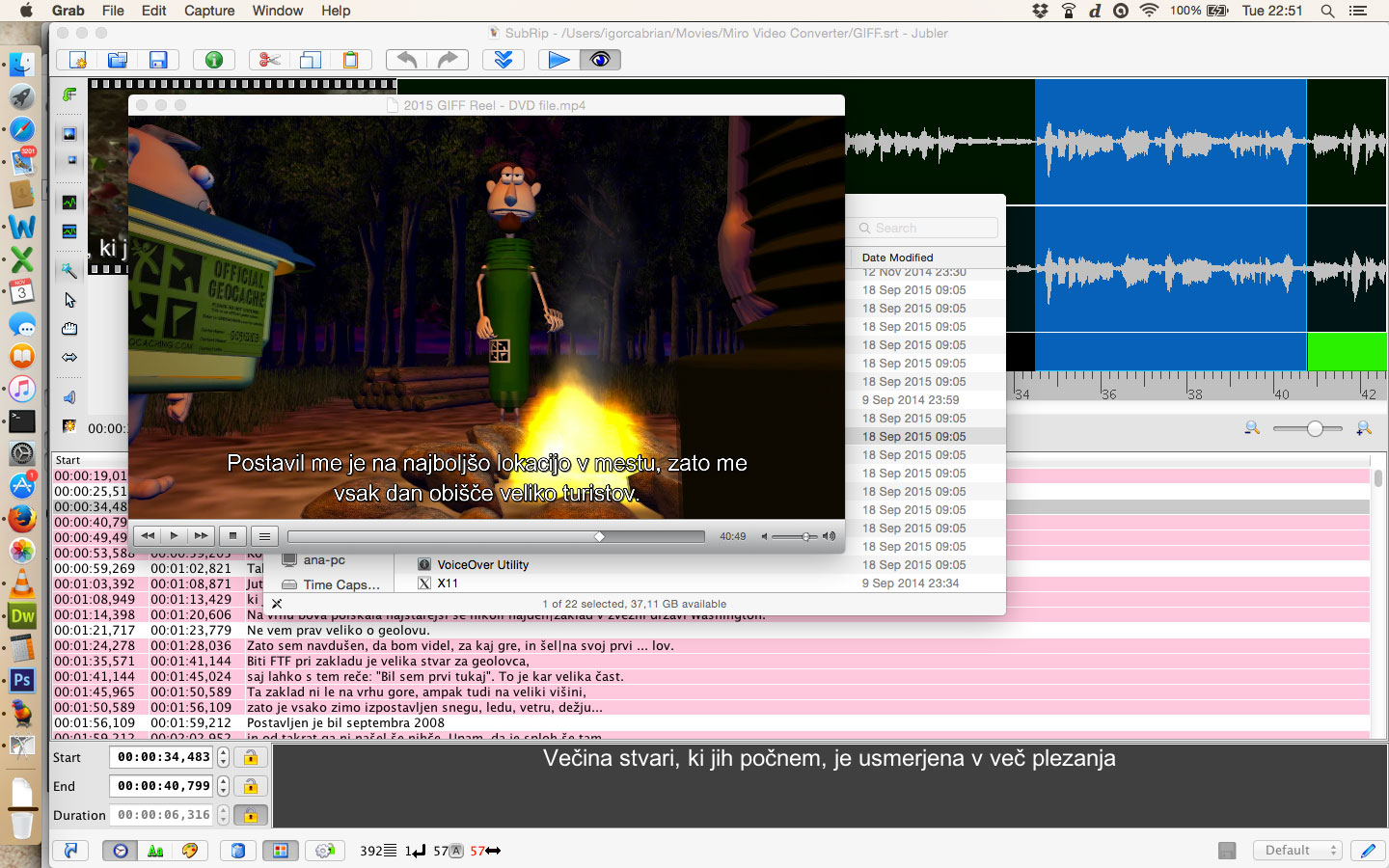1389x868 pixels.
Task: Click the blue trash can button in bottom bar
Action: point(237,851)
